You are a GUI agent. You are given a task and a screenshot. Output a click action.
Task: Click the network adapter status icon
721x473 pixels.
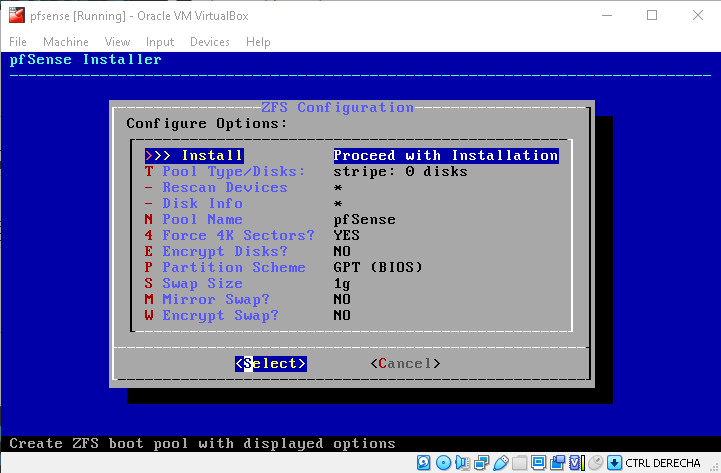[x=480, y=462]
